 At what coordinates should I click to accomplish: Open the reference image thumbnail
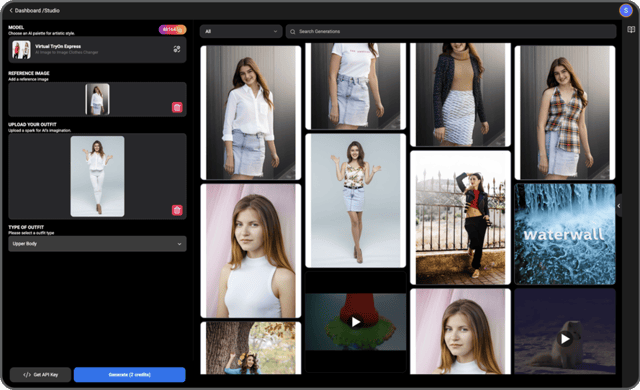97,99
